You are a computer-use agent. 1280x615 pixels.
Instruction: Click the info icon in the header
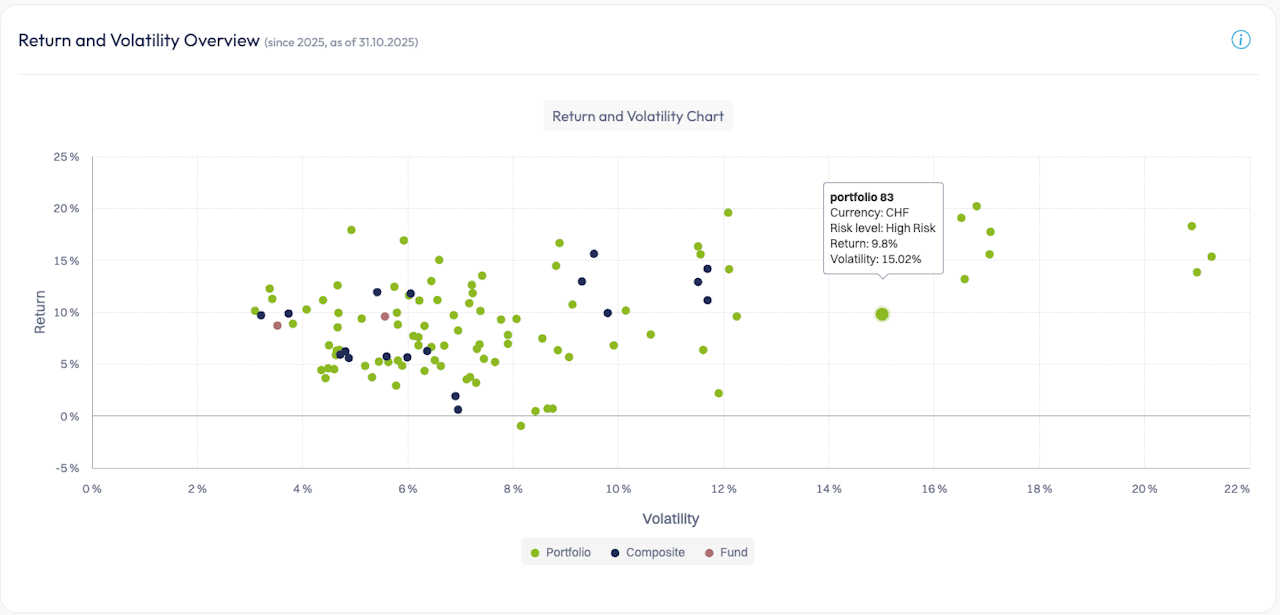click(x=1241, y=40)
